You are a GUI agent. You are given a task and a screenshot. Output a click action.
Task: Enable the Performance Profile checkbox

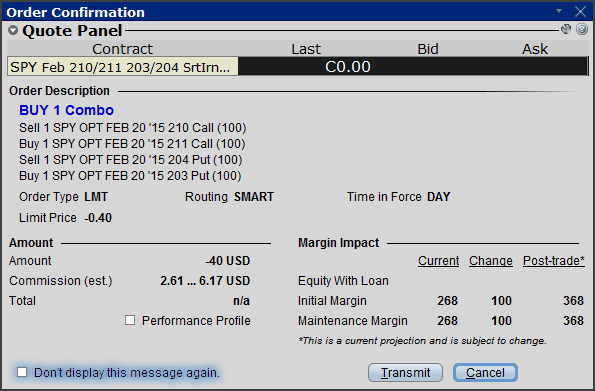click(x=130, y=320)
